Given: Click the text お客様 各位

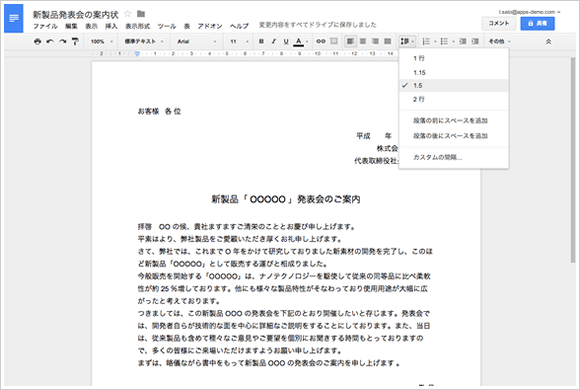Looking at the screenshot, I should click(x=159, y=111).
